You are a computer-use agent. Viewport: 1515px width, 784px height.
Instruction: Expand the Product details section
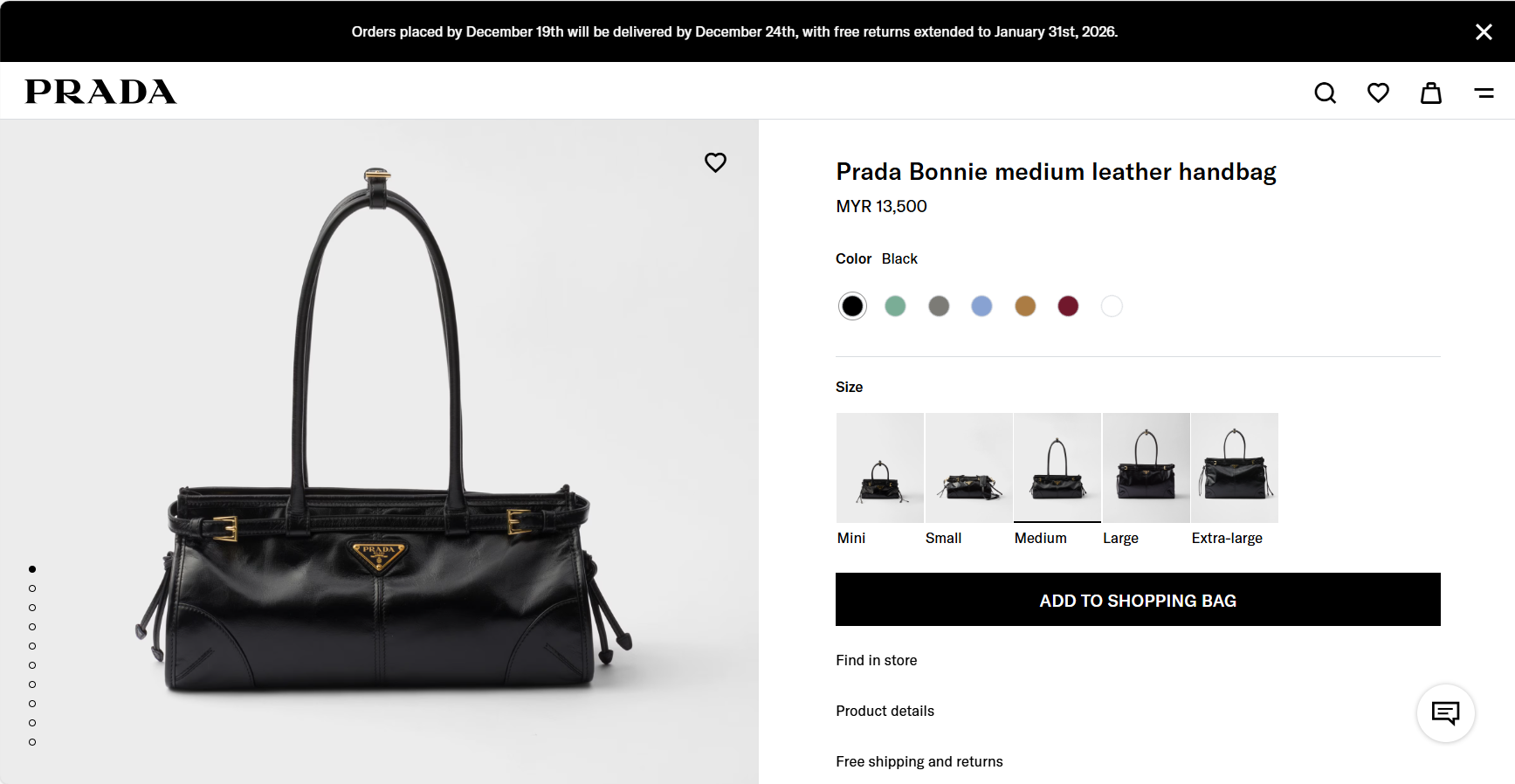point(885,711)
